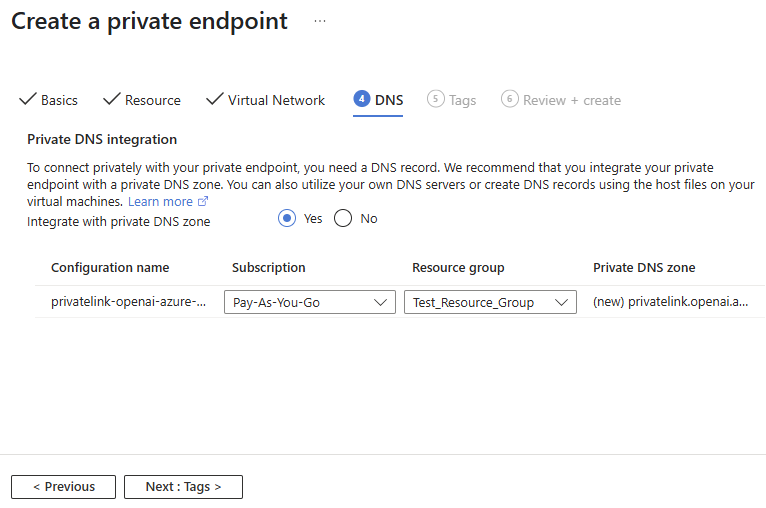The width and height of the screenshot is (766, 508).
Task: Click the external link icon beside Learn more
Action: [203, 202]
